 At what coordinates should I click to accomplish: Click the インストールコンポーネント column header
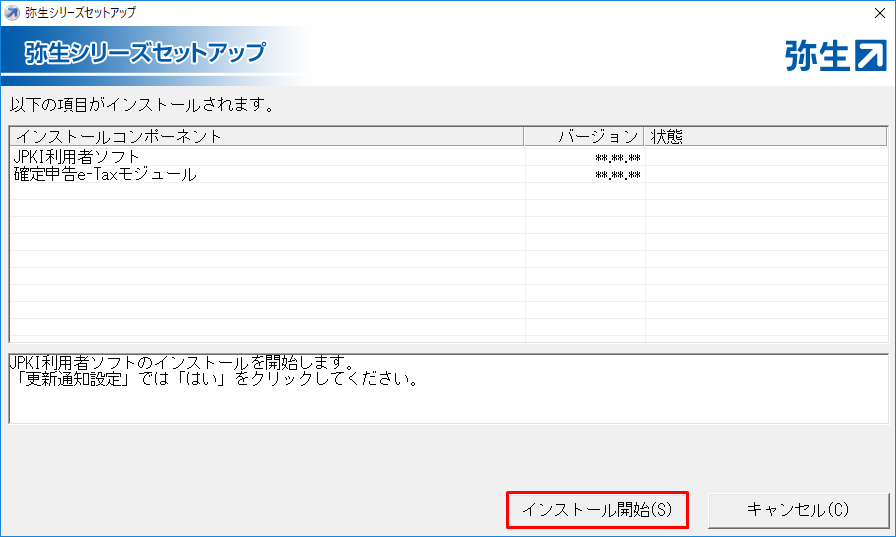pos(267,137)
